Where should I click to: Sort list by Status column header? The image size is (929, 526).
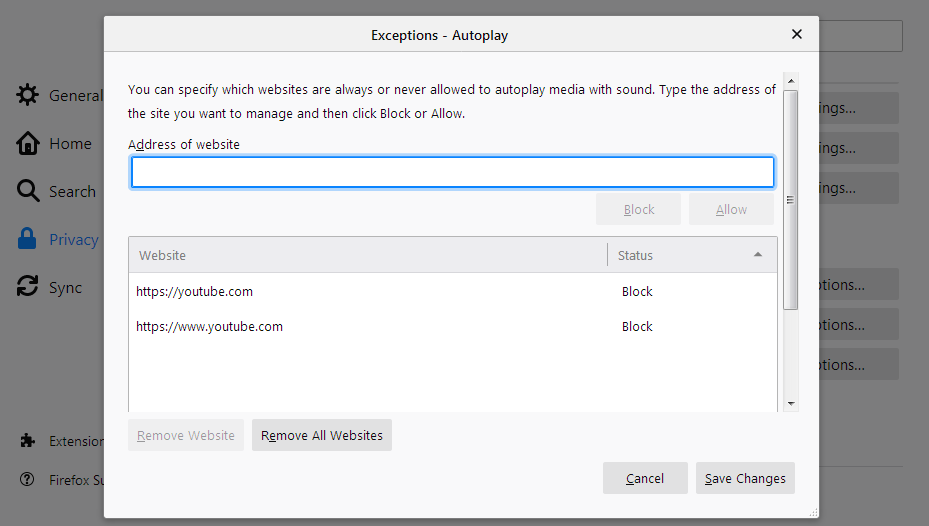coord(692,255)
